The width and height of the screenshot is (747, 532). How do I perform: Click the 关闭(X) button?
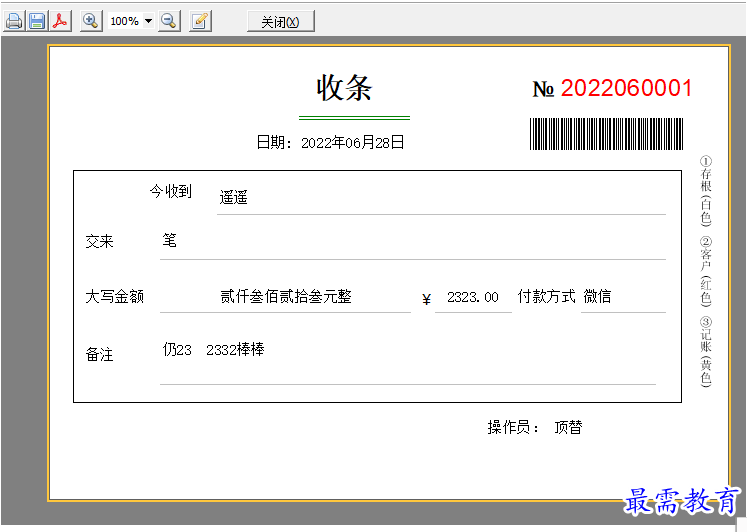pos(281,22)
